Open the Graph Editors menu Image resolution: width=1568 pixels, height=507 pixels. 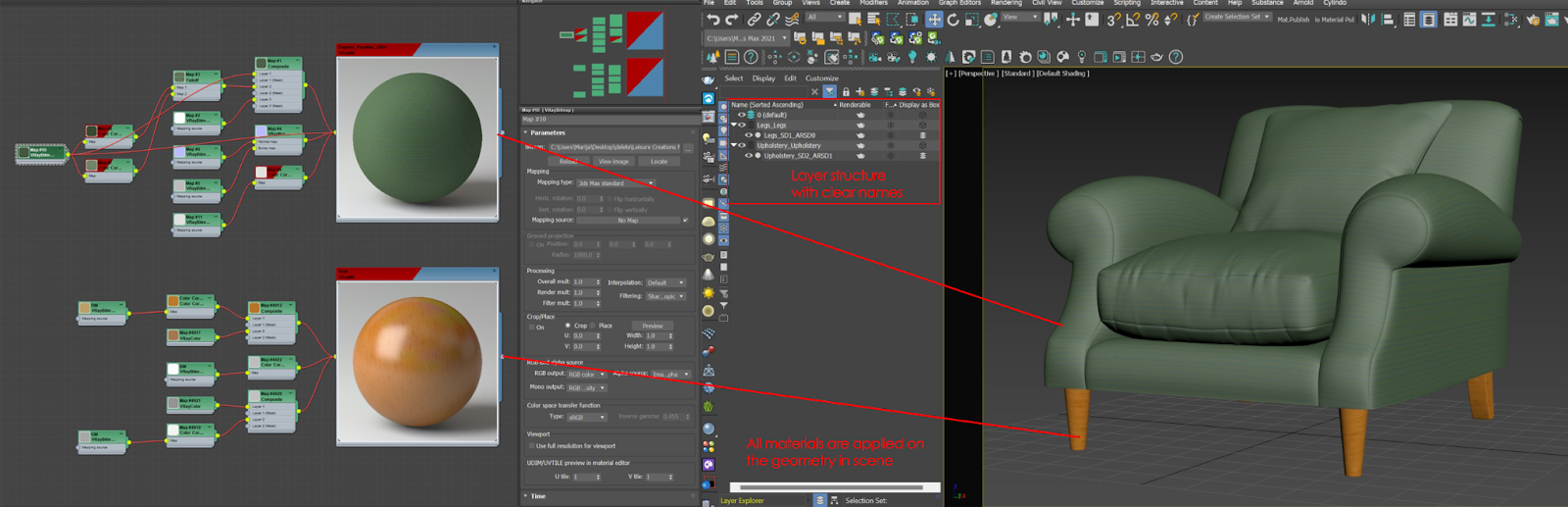point(959,3)
